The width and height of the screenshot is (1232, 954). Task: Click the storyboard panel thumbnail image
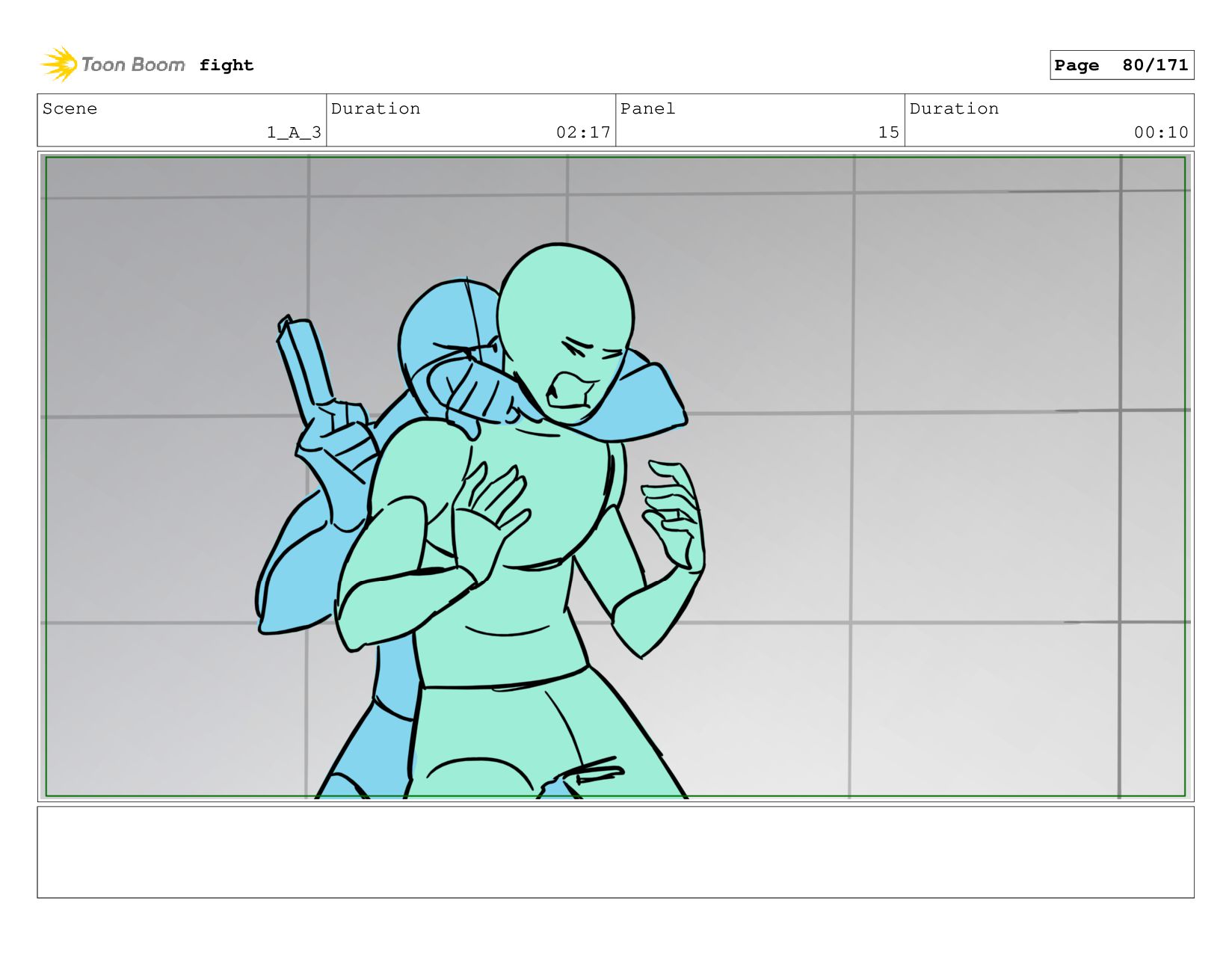point(615,476)
